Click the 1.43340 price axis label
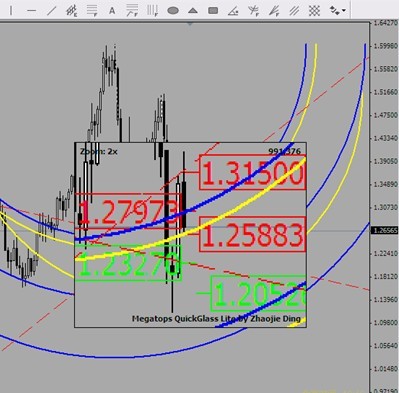399x393 pixels. point(386,138)
